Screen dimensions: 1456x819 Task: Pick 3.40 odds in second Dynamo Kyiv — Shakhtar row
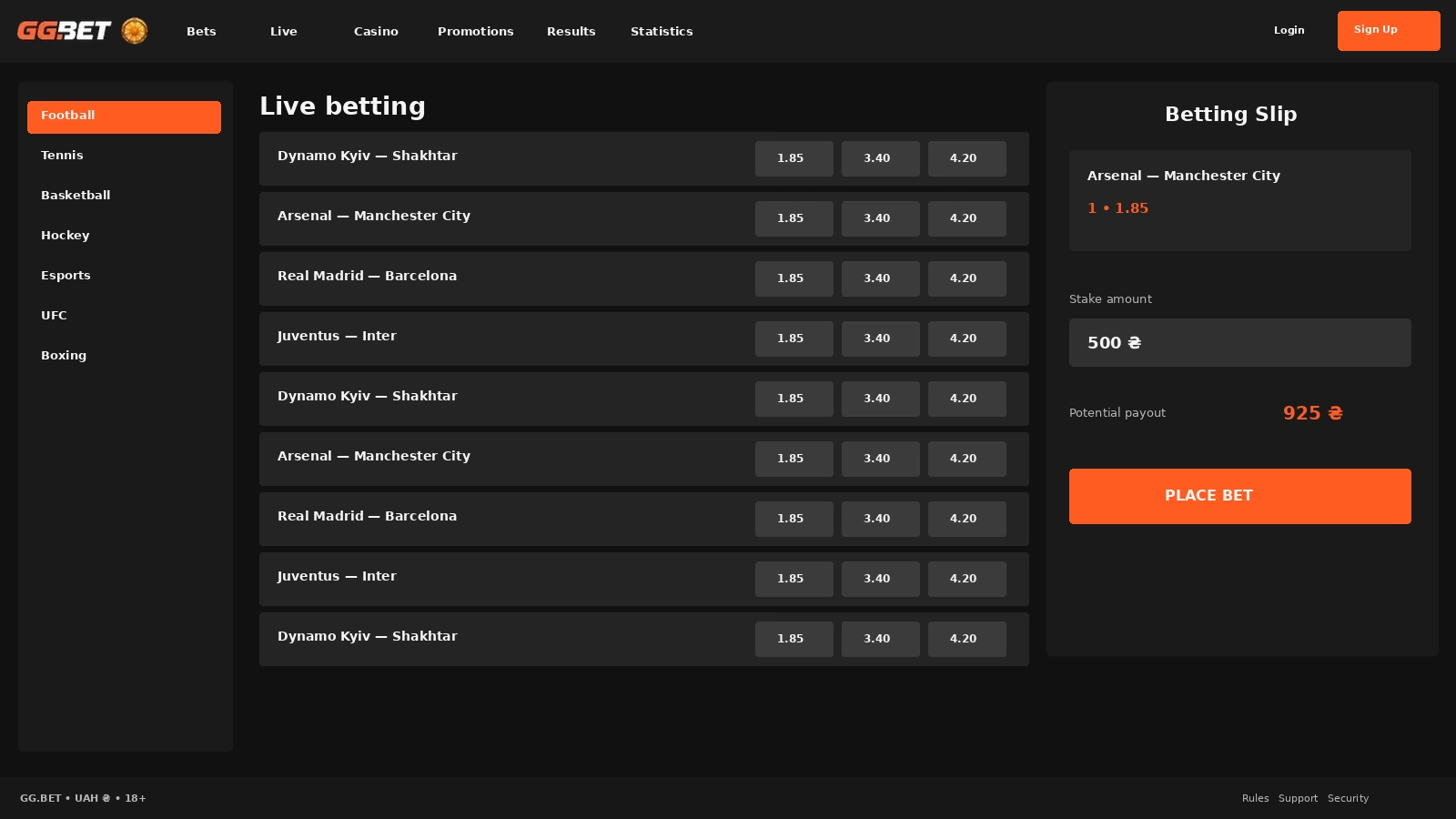point(881,399)
